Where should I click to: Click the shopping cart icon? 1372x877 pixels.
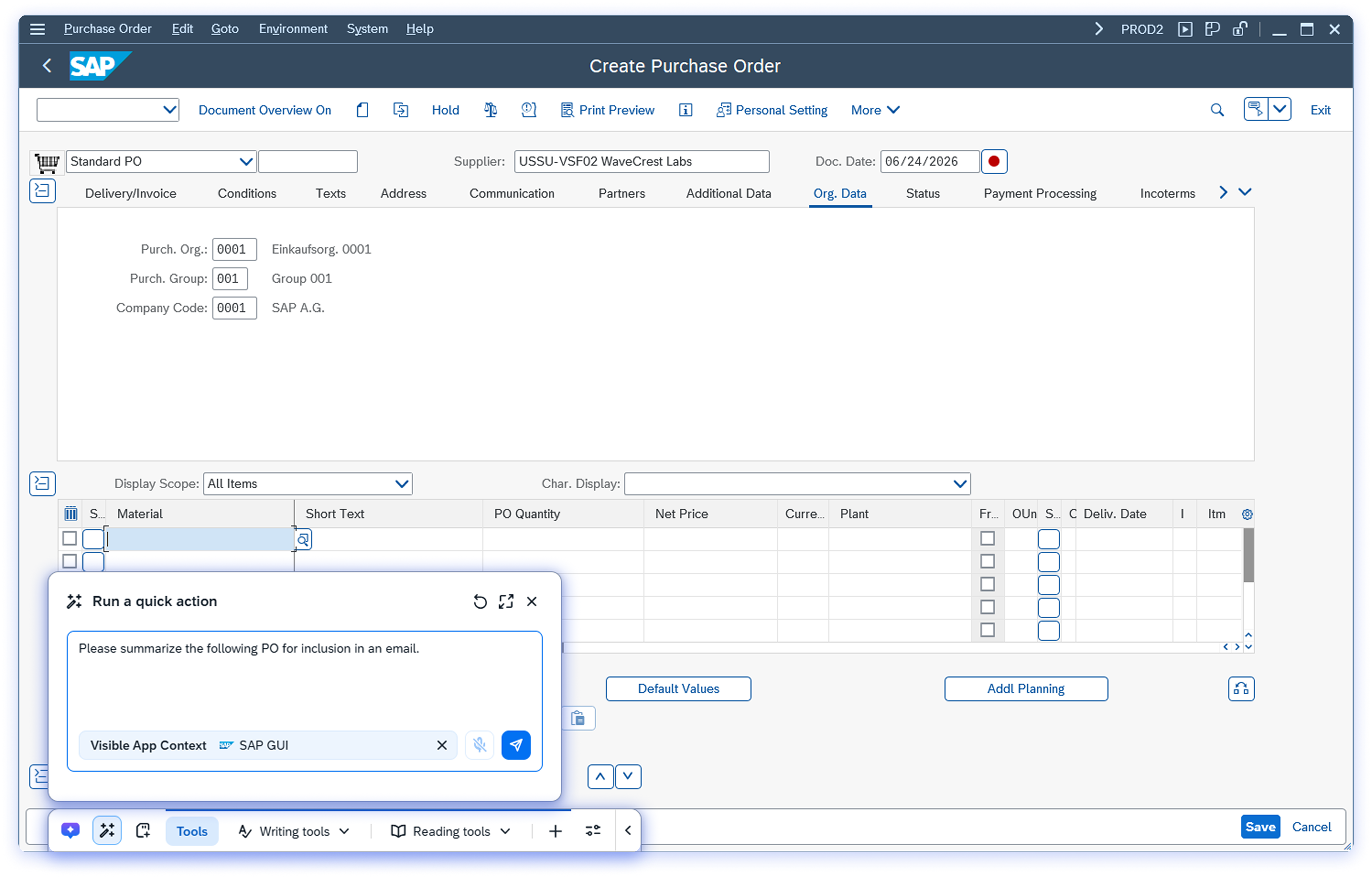coord(47,162)
